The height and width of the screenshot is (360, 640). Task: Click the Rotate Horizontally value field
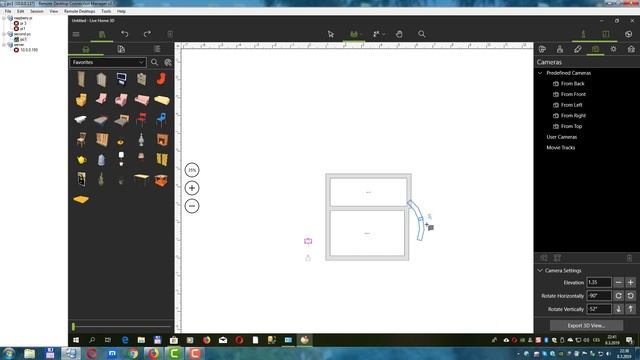(x=599, y=296)
